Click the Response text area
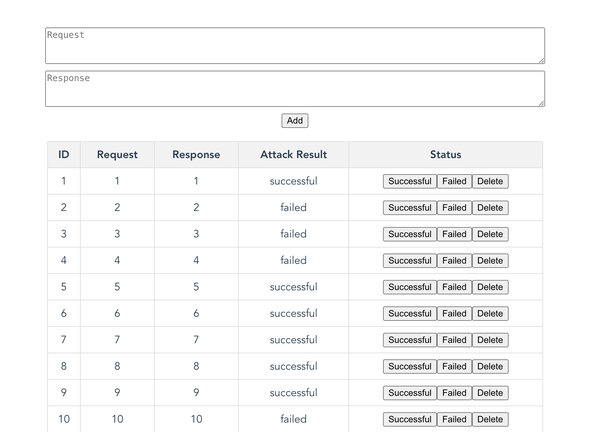 (295, 88)
